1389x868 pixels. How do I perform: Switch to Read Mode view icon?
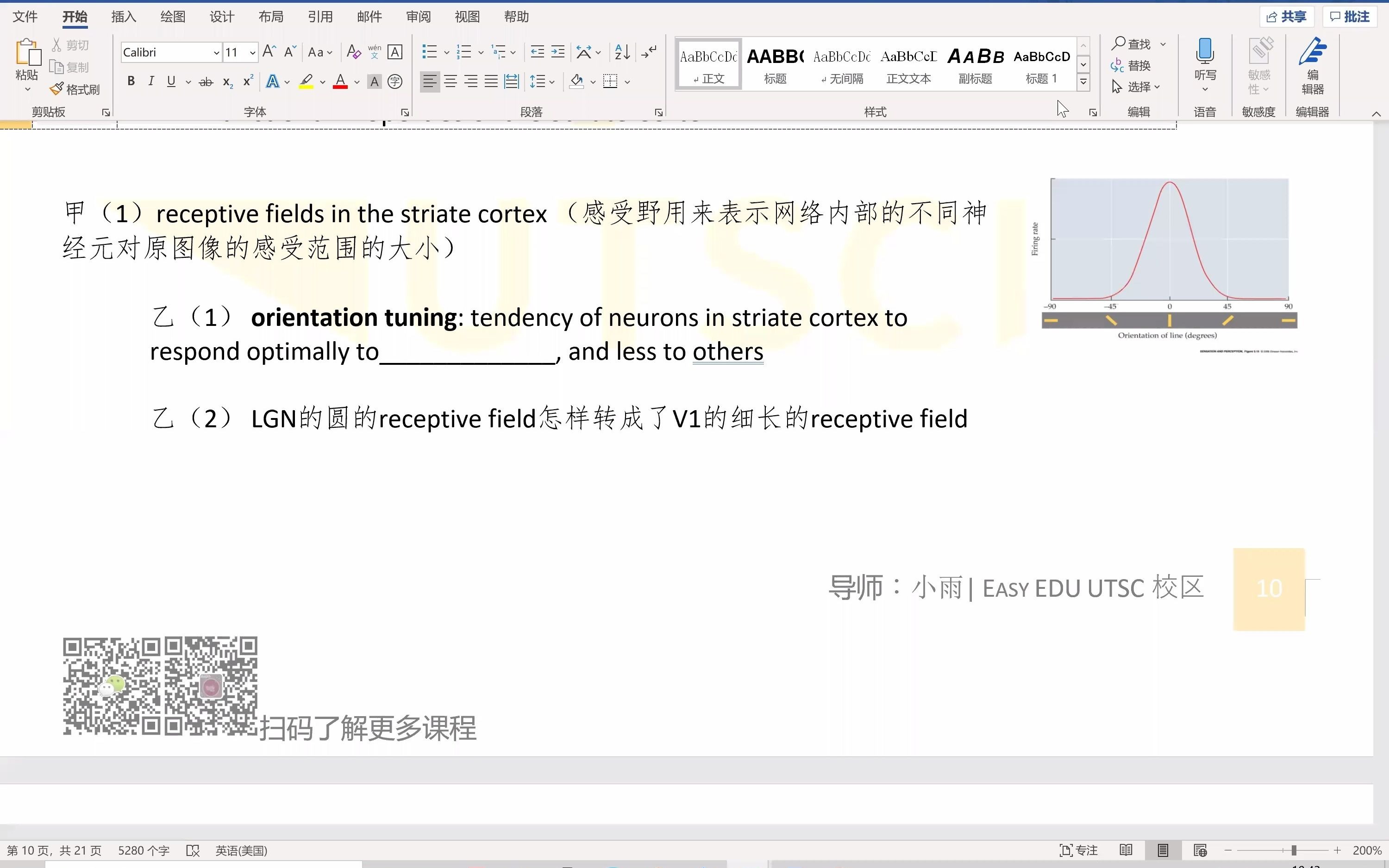[x=1126, y=850]
